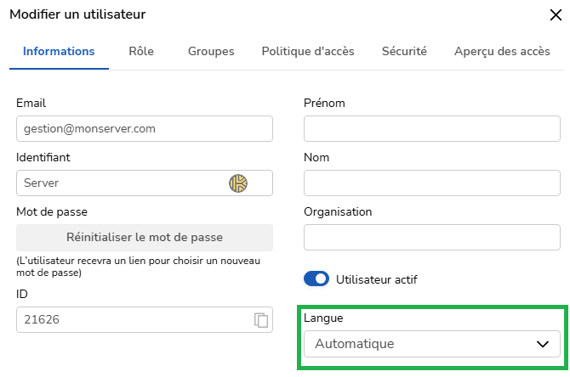The image size is (570, 377).
Task: Select the Organisation input field
Action: [432, 237]
